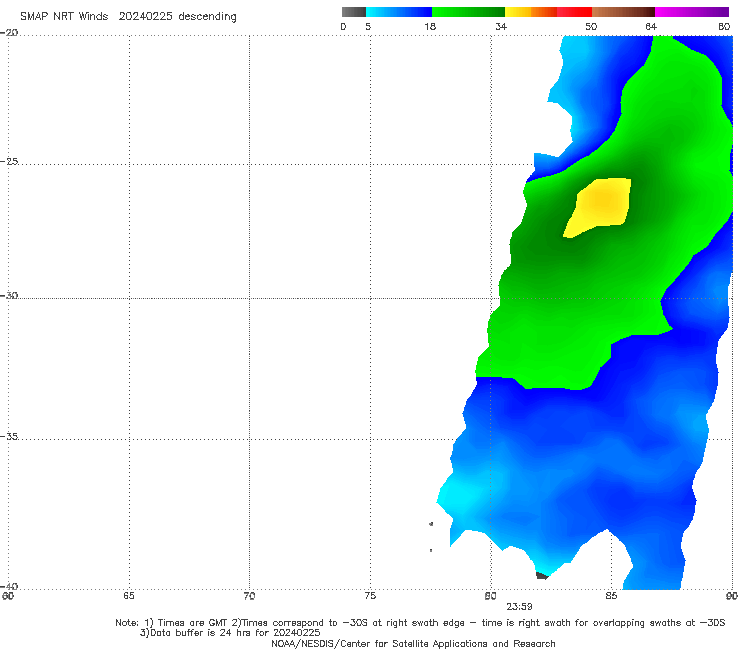Click the NOAA/NESDIS credit line
Viewport: 740px width, 650px height.
(x=413, y=643)
